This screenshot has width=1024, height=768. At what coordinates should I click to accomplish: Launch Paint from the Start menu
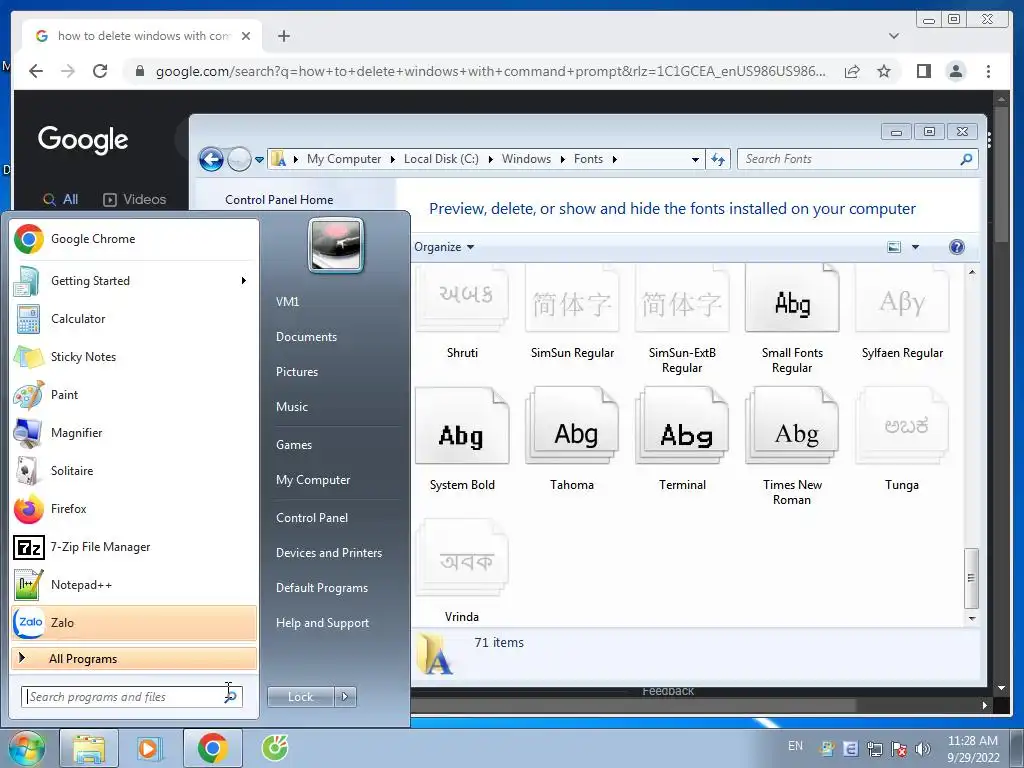coord(134,394)
